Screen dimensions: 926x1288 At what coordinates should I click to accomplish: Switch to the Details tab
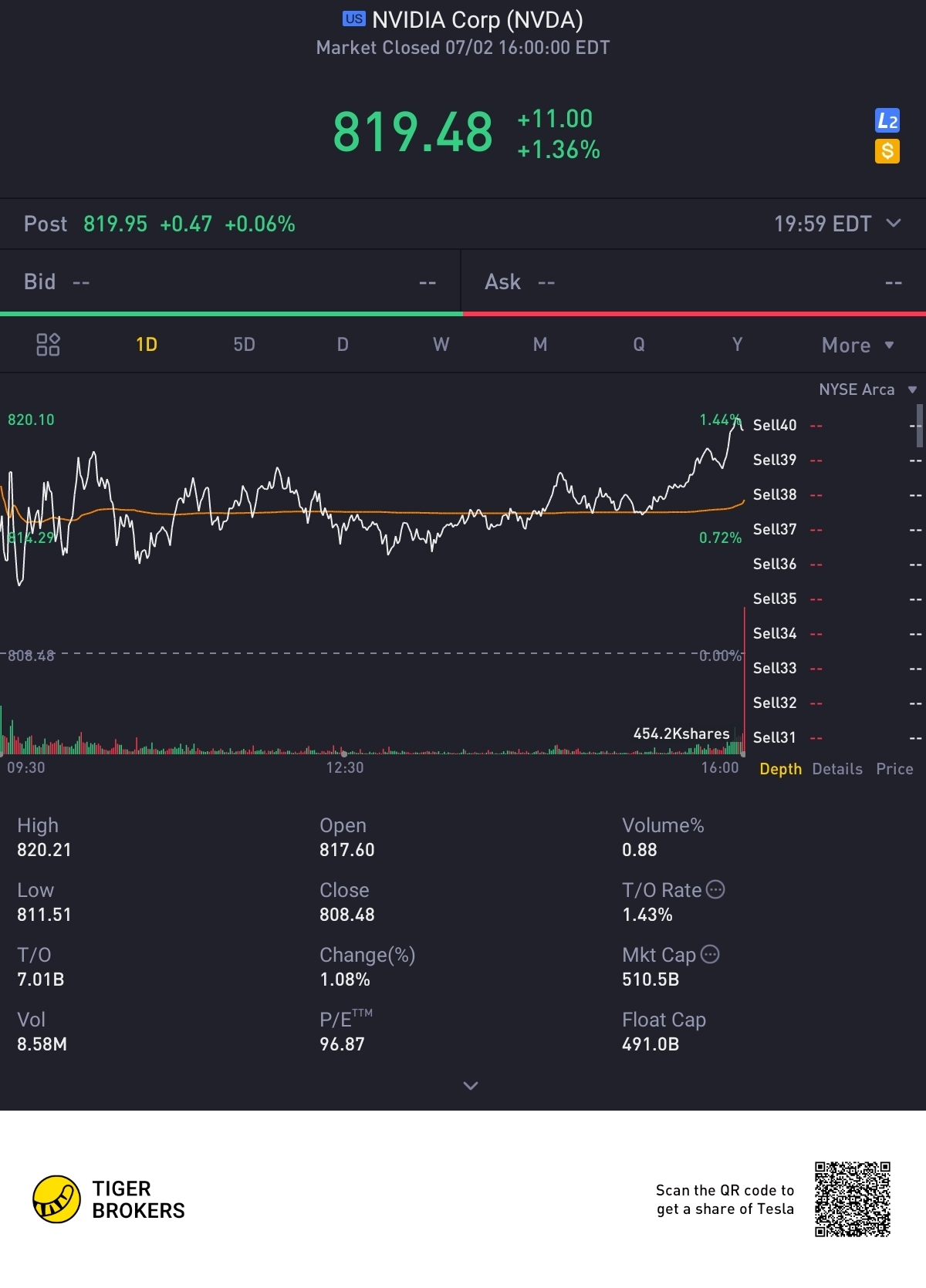pos(837,769)
